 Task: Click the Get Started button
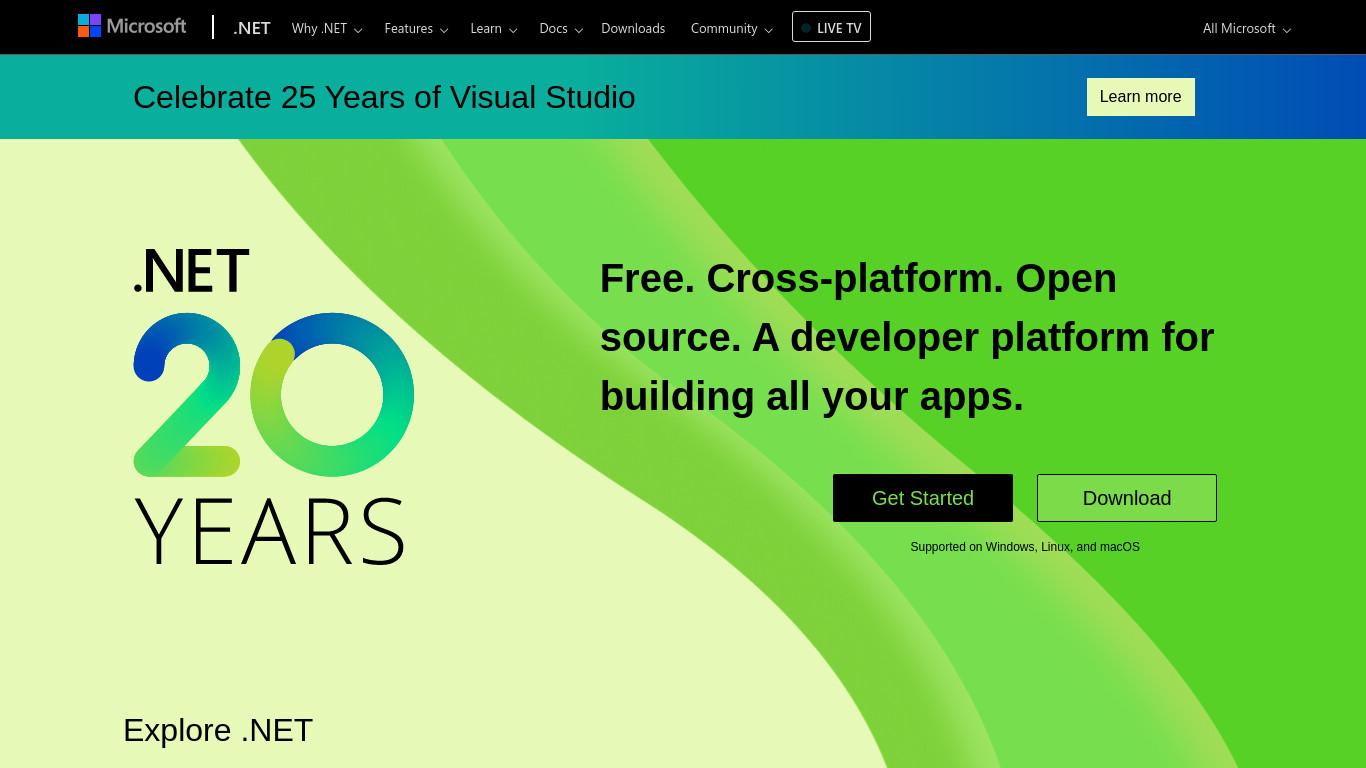(x=923, y=498)
